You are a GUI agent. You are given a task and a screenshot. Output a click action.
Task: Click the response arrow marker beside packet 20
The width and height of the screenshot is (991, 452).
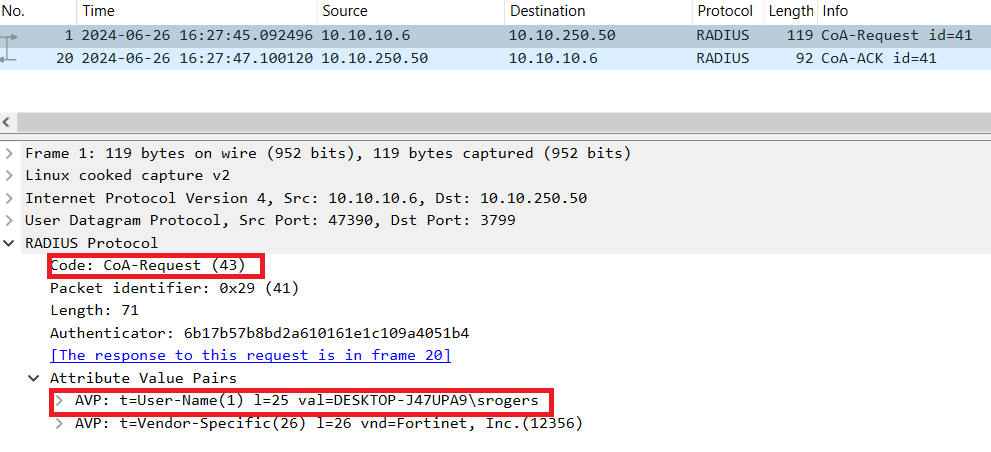click(11, 59)
